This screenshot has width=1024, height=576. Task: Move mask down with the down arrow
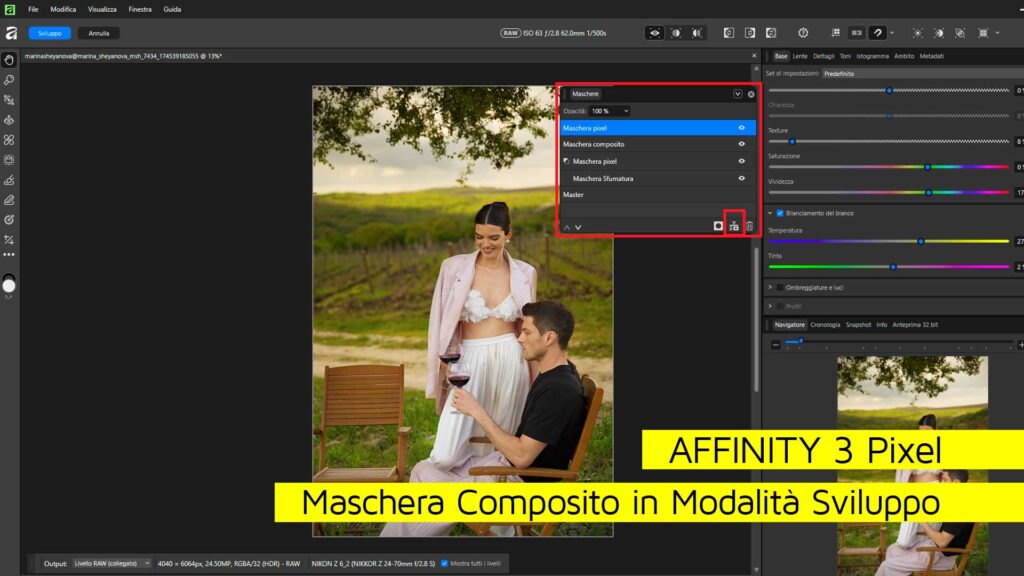pos(578,227)
